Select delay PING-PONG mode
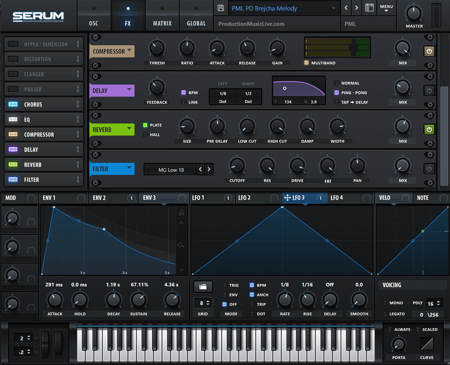450x365 pixels. 336,93
